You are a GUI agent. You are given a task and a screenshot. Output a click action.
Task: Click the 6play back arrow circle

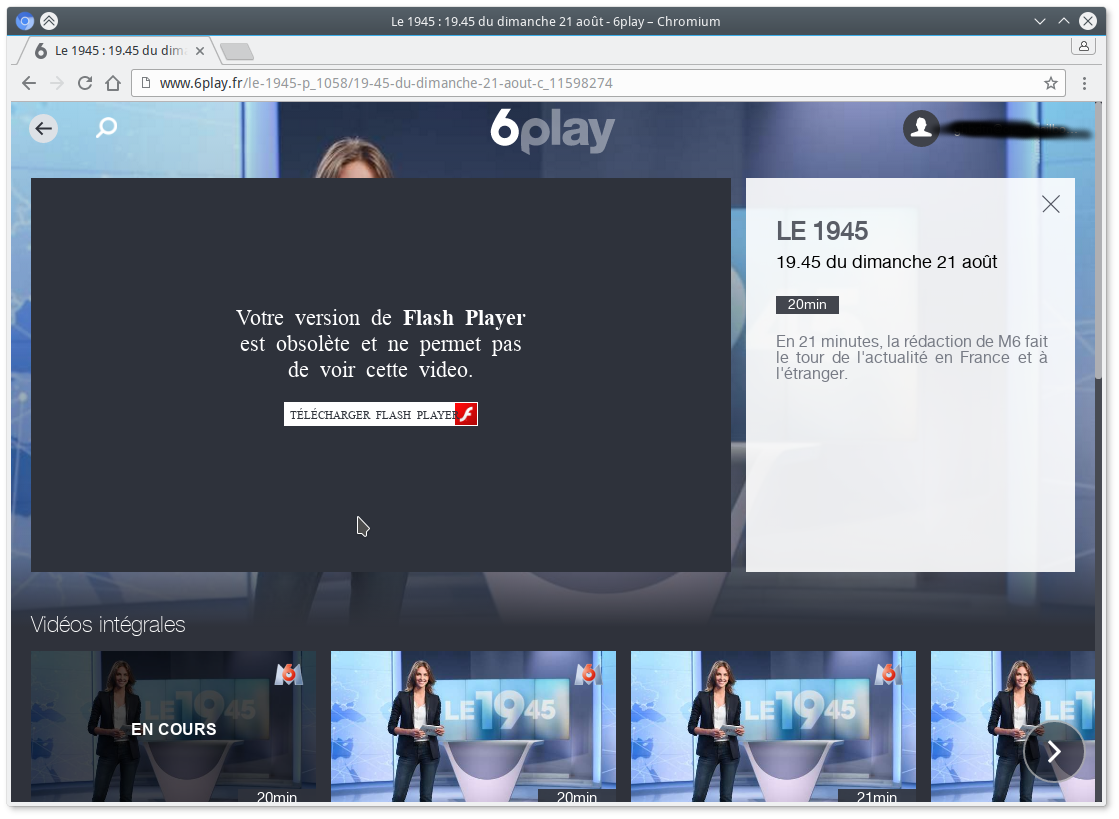pyautogui.click(x=44, y=128)
